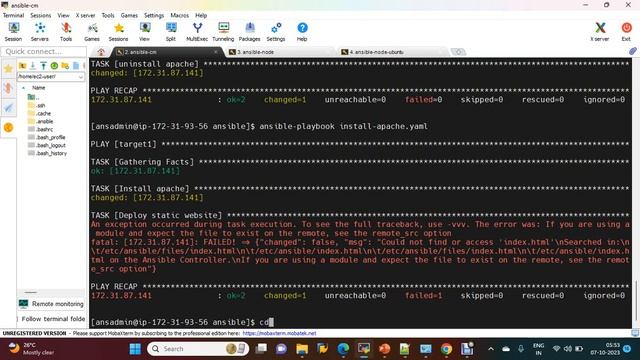Open the Packages toolbar icon
Image resolution: width=640 pixels, height=360 pixels.
[249, 32]
